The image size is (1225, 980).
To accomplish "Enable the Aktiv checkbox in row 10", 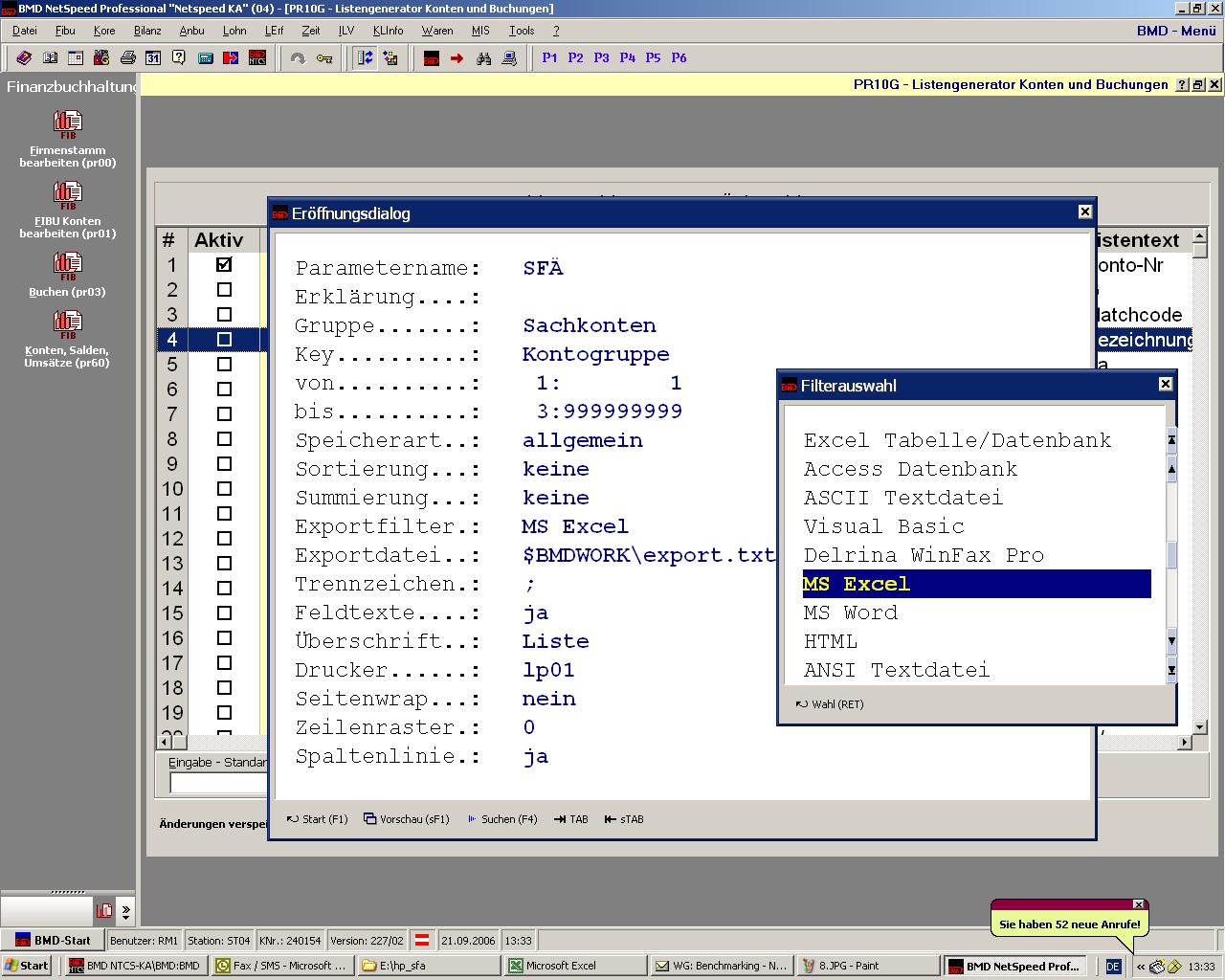I will click(224, 489).
